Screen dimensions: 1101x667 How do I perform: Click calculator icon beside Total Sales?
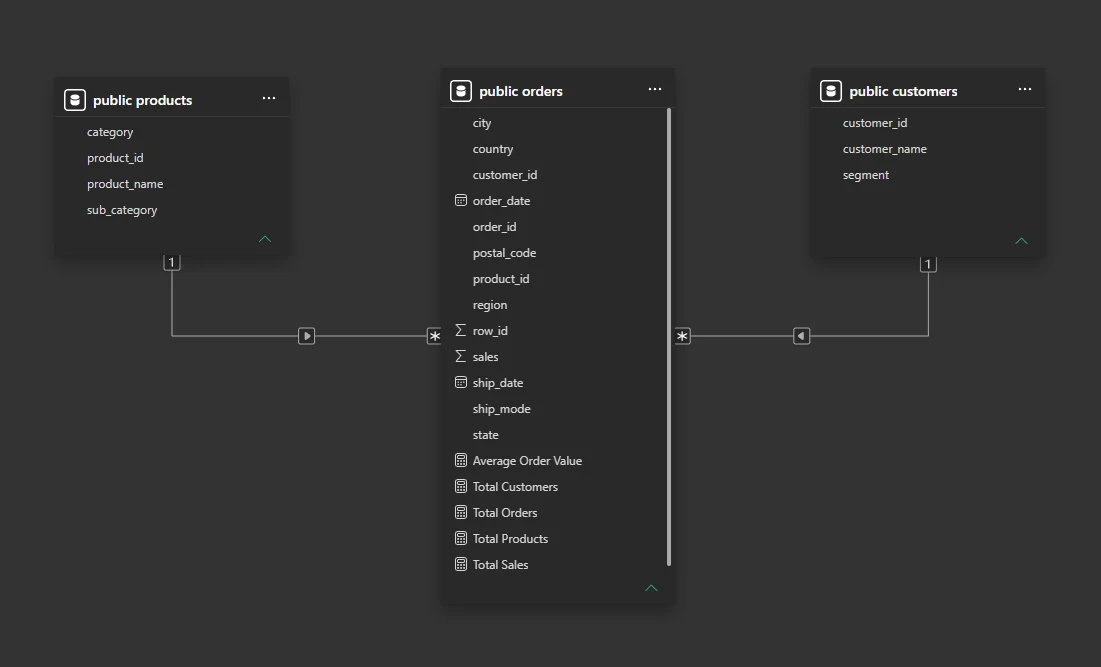(x=461, y=564)
